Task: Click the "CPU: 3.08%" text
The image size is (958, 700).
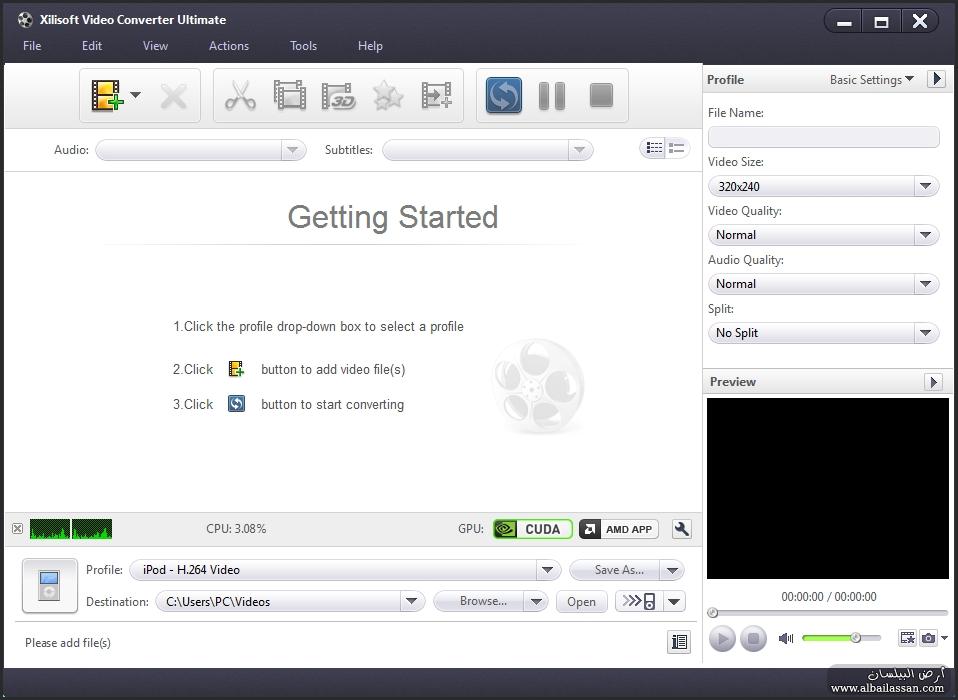Action: tap(236, 529)
